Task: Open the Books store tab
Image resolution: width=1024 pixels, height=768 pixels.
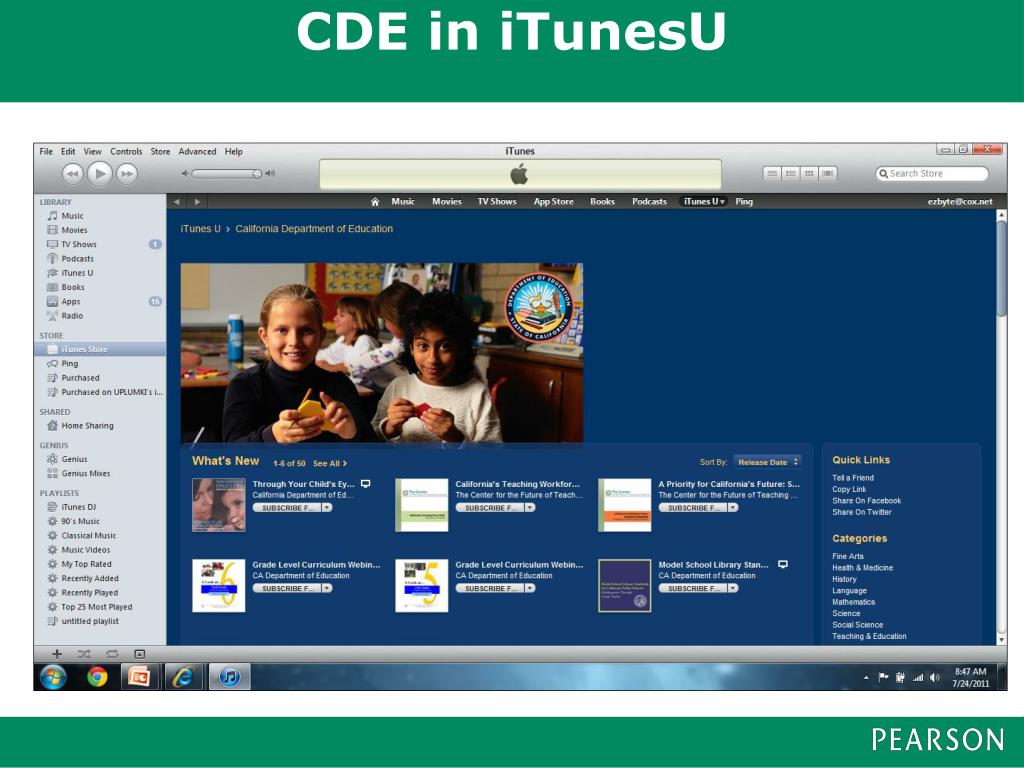Action: [x=602, y=202]
